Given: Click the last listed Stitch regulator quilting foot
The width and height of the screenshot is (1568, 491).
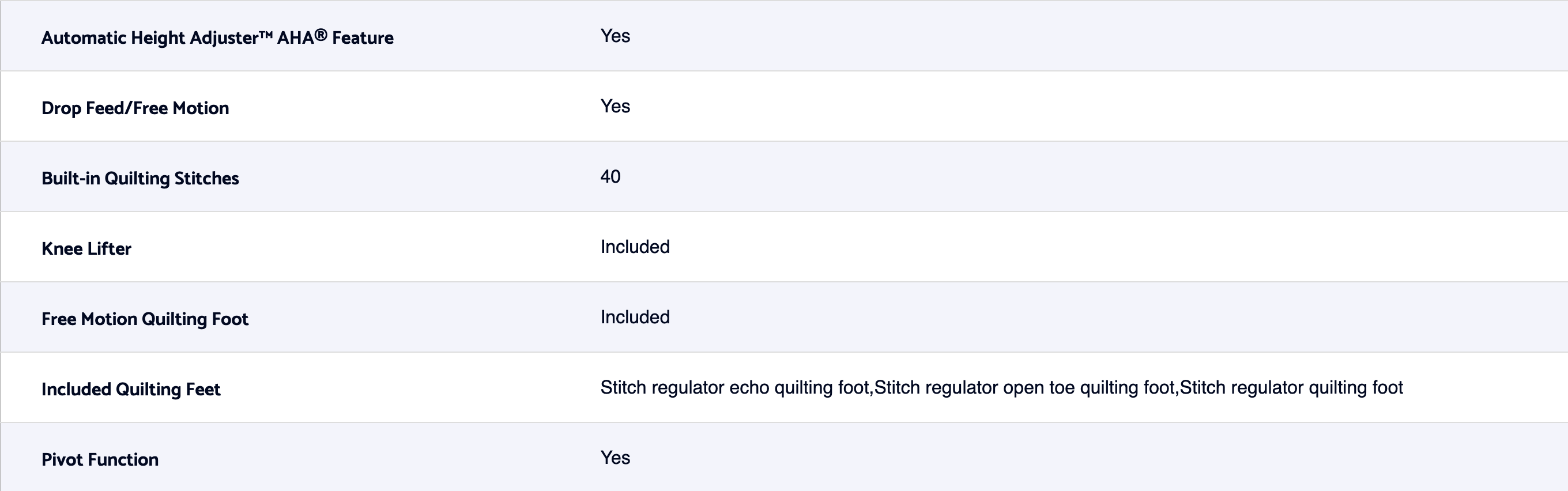Looking at the screenshot, I should pyautogui.click(x=1291, y=388).
